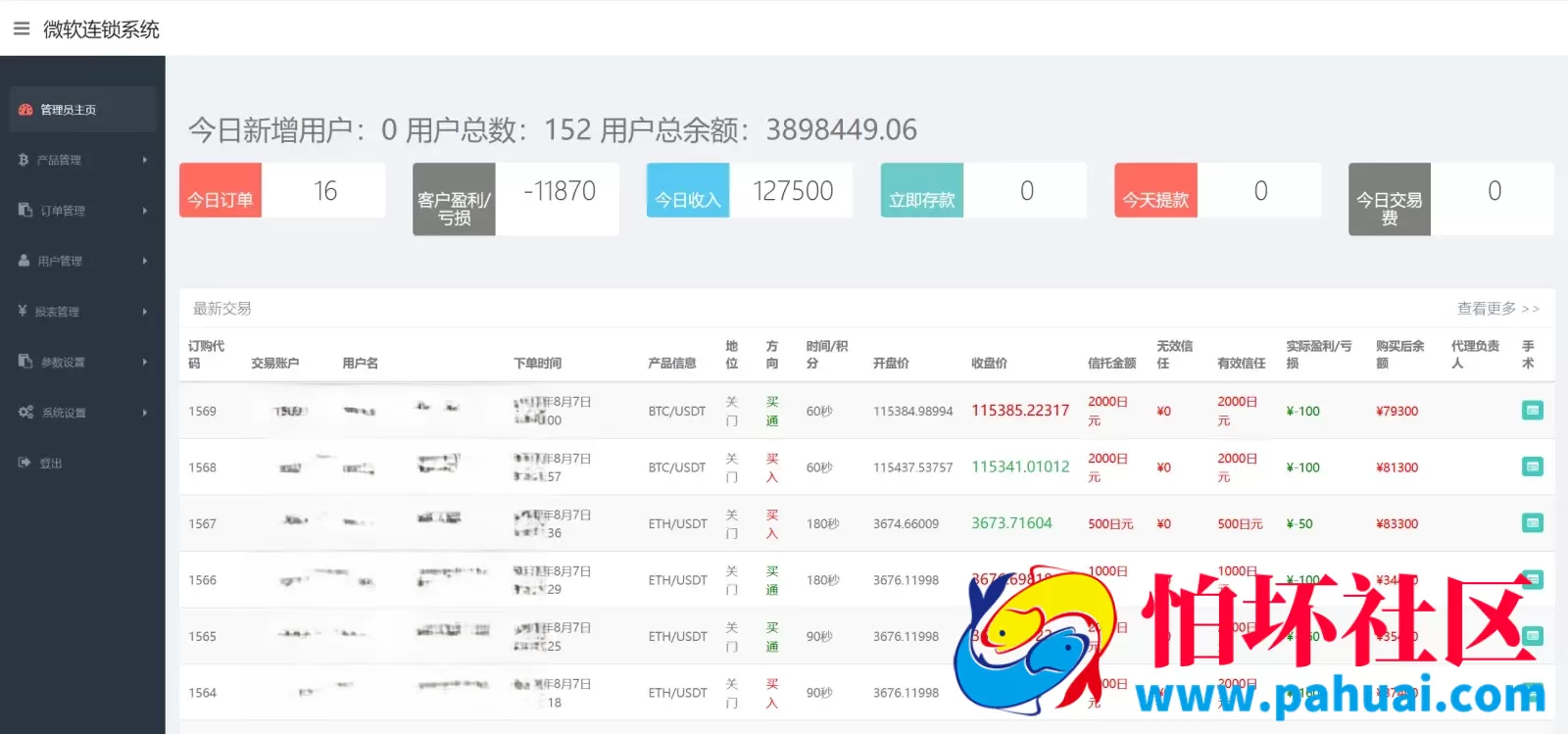Viewport: 1568px width, 734px height.
Task: Click balance value ¥79300
Action: coord(1396,411)
